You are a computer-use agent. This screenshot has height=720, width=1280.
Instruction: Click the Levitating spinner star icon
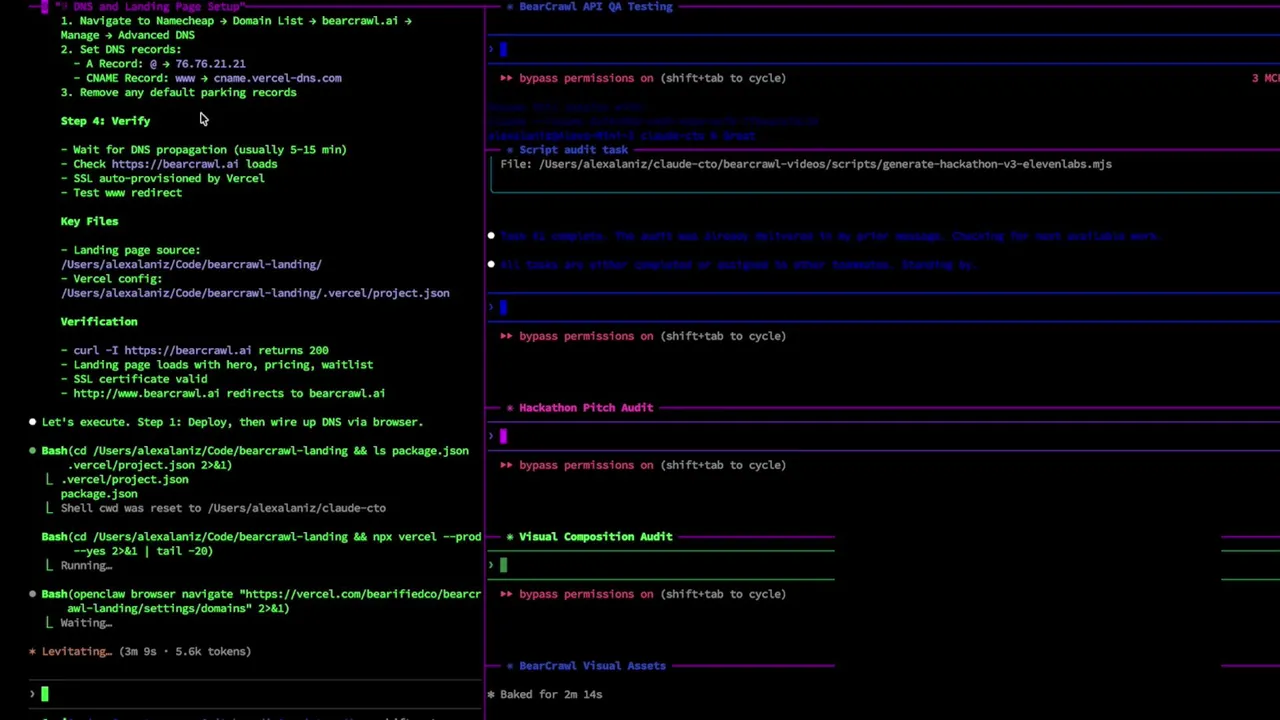point(32,651)
